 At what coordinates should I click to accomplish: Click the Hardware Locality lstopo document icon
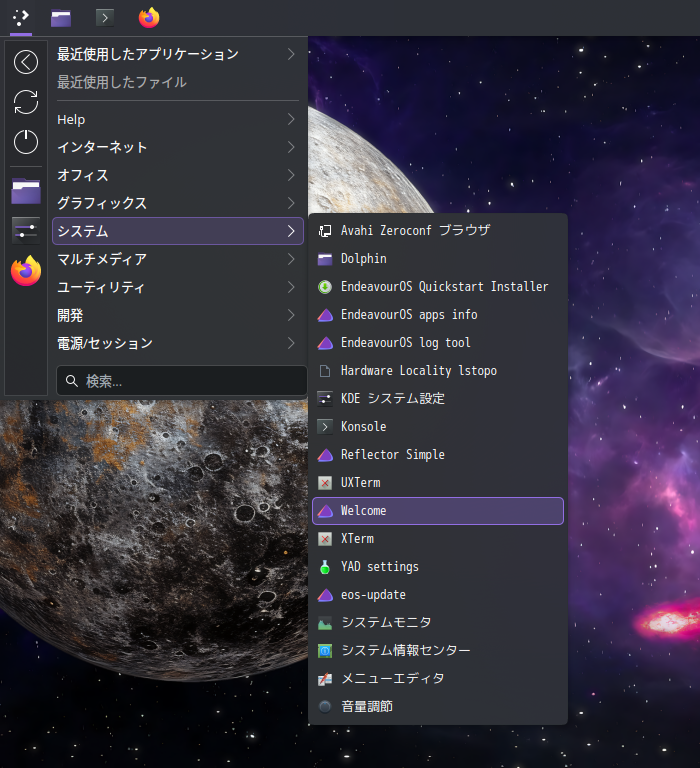coord(325,371)
